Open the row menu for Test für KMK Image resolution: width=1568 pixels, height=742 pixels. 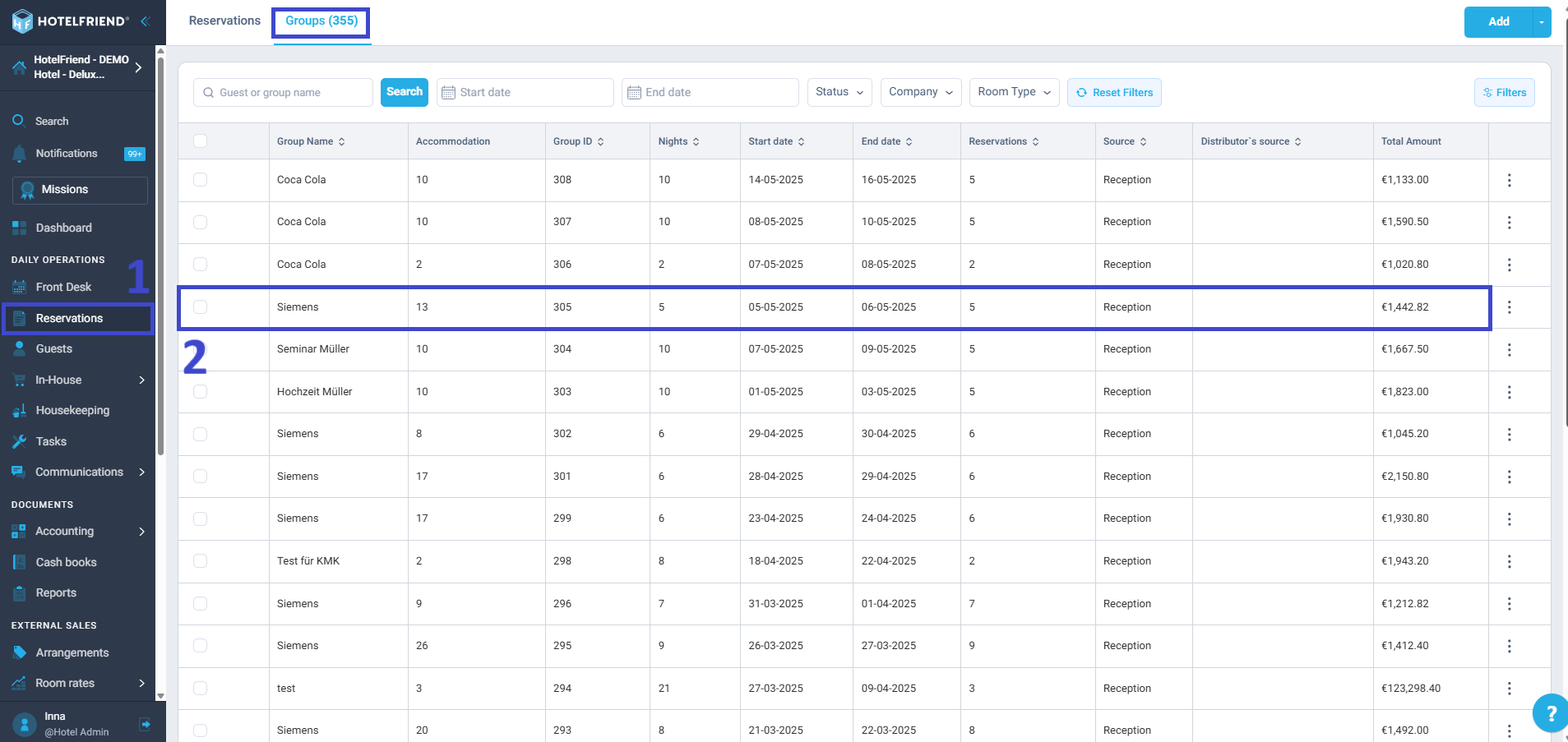1509,561
